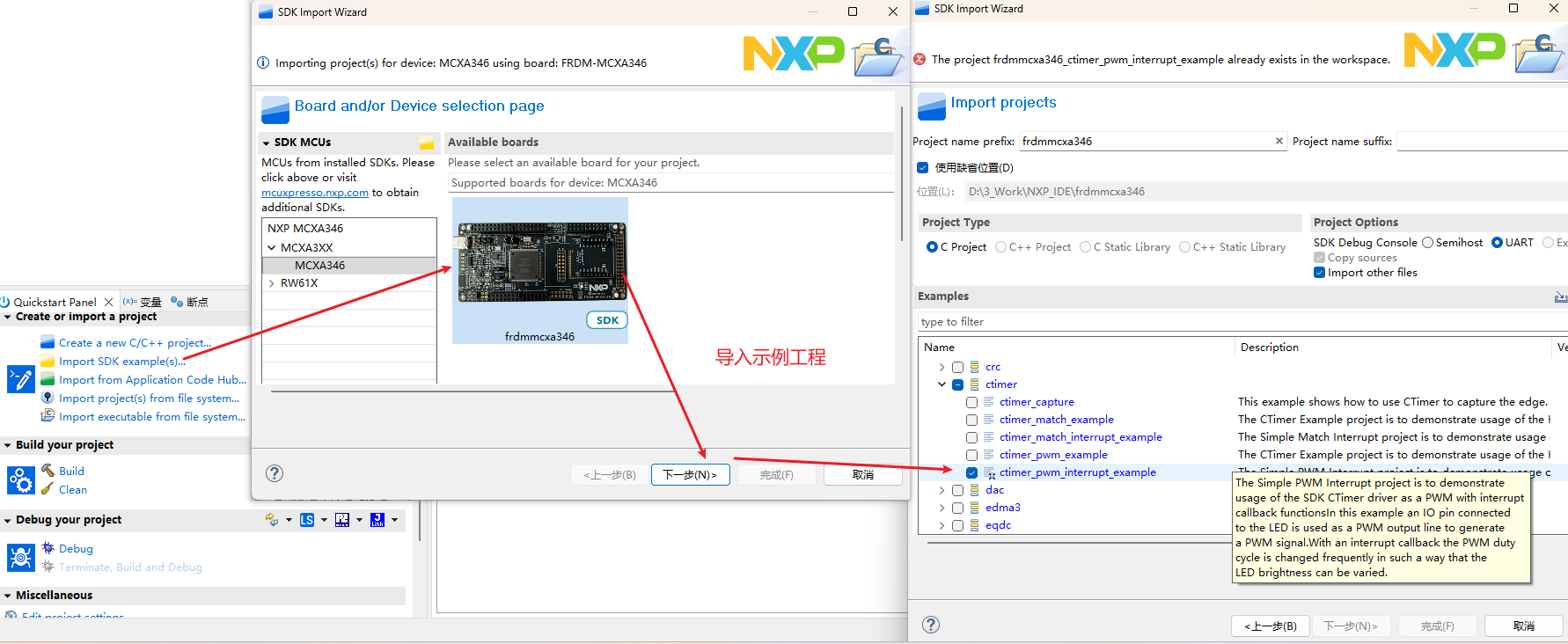The height and width of the screenshot is (644, 1568).
Task: Collapse the ctimer examples group
Action: [942, 384]
